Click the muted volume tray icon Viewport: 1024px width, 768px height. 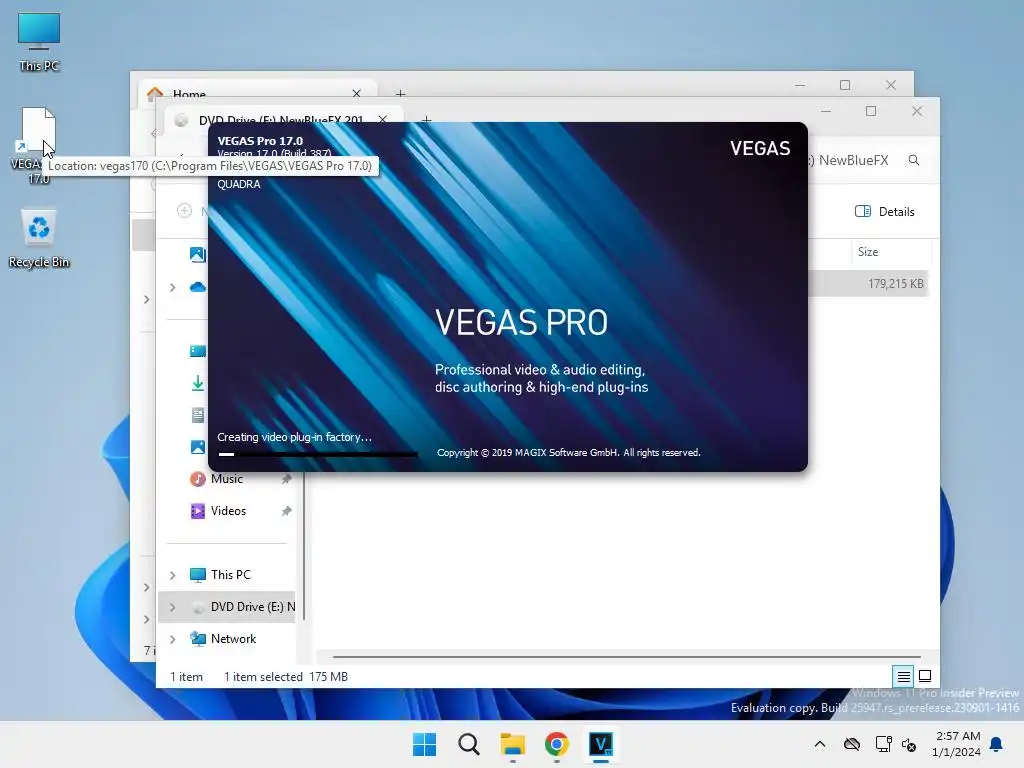[908, 744]
